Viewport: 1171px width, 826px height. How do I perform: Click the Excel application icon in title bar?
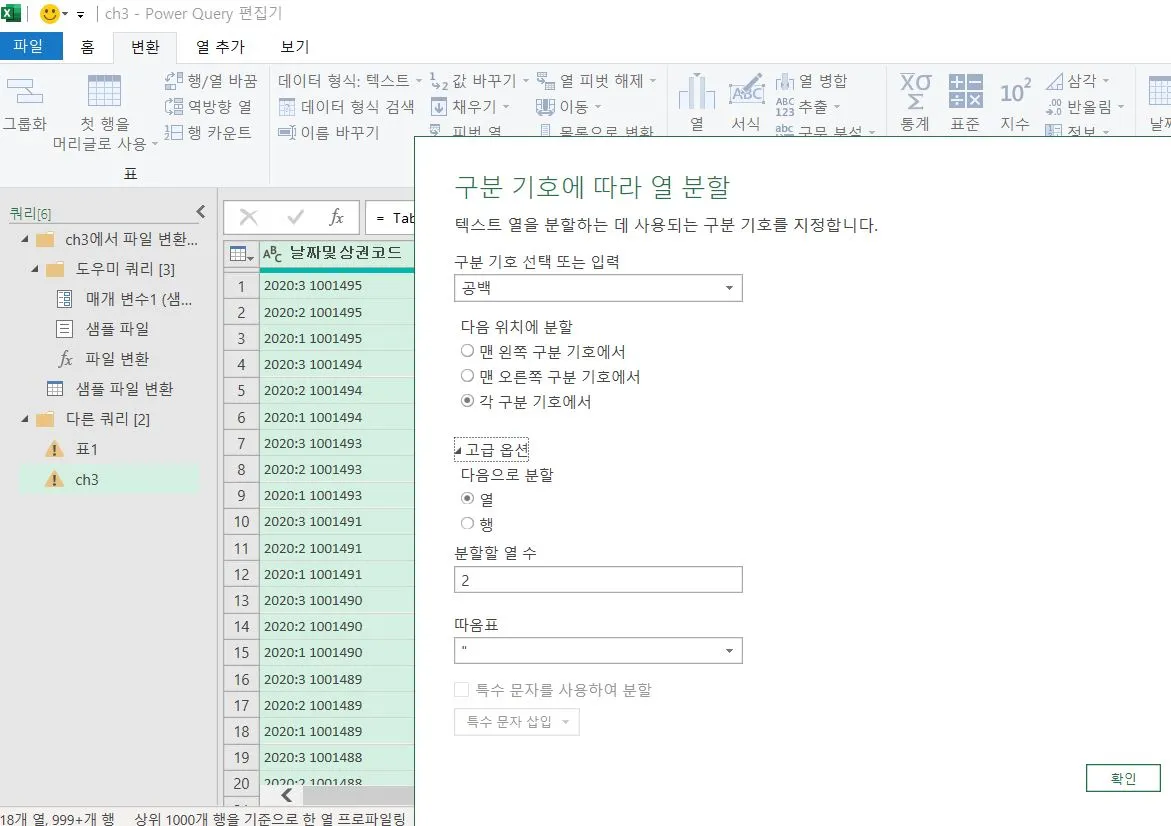[11, 13]
